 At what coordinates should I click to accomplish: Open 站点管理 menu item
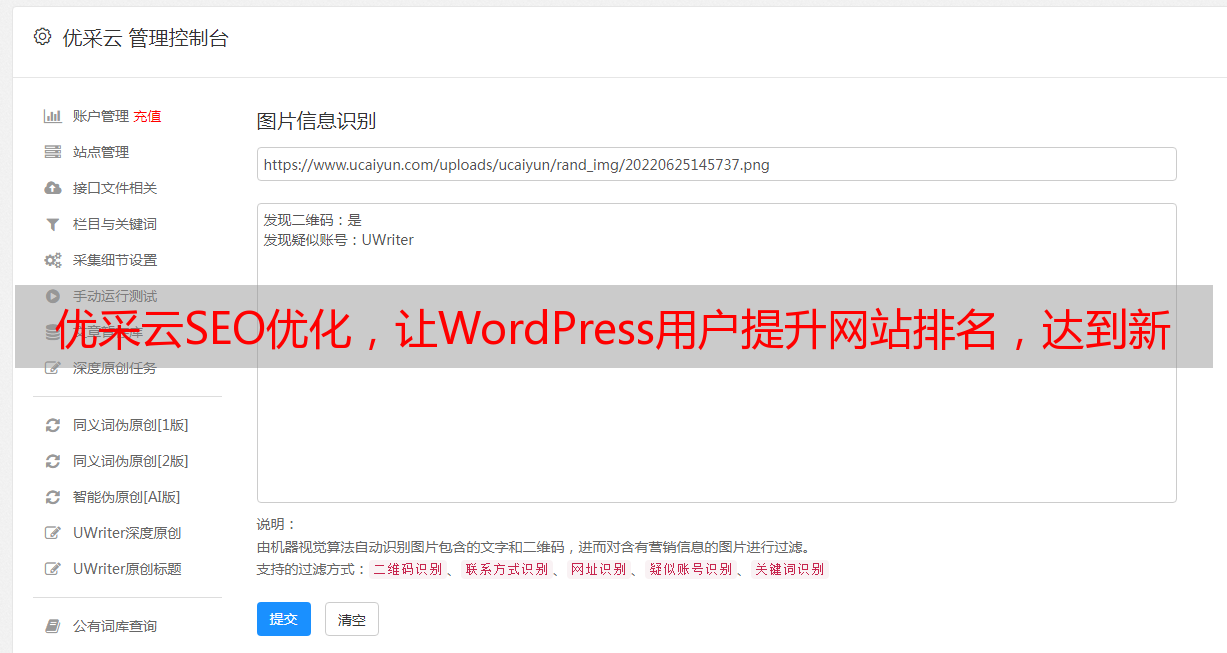tap(101, 152)
